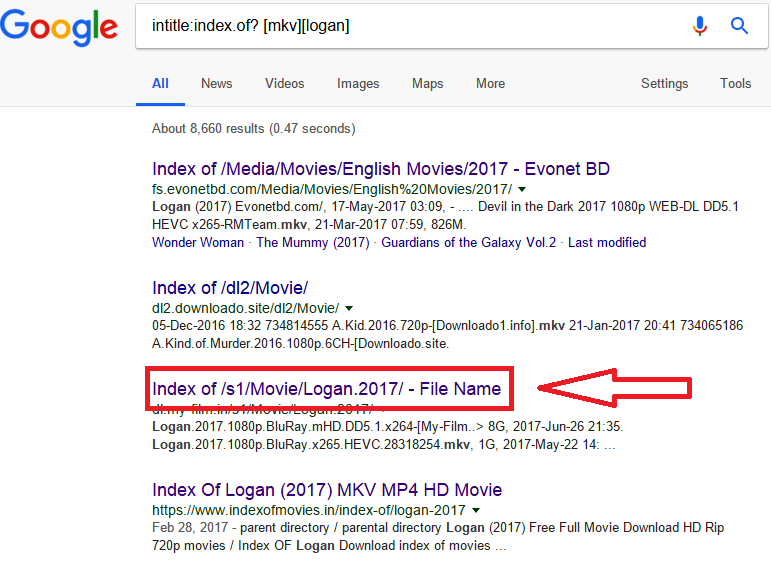771x566 pixels.
Task: Click the https://www.indexofmovies.in URL text
Action: click(309, 510)
